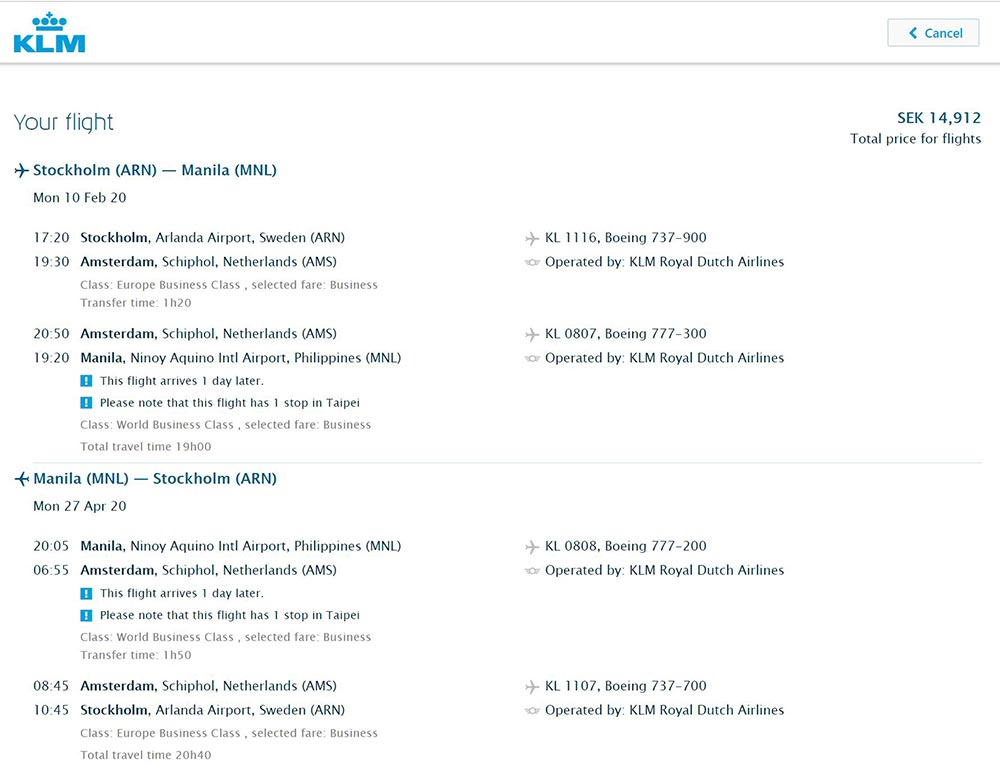1000x769 pixels.
Task: Click the 'Your flight' heading
Action: coord(63,122)
